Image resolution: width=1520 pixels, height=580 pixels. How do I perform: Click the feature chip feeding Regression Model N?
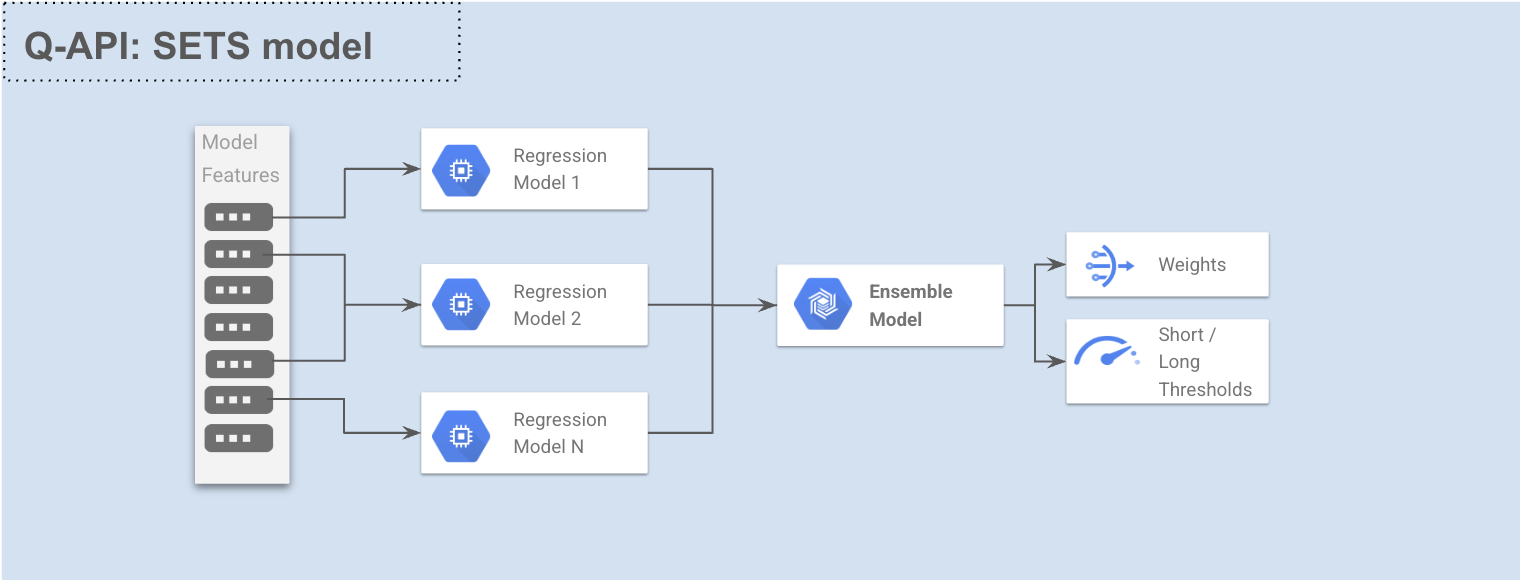point(238,400)
